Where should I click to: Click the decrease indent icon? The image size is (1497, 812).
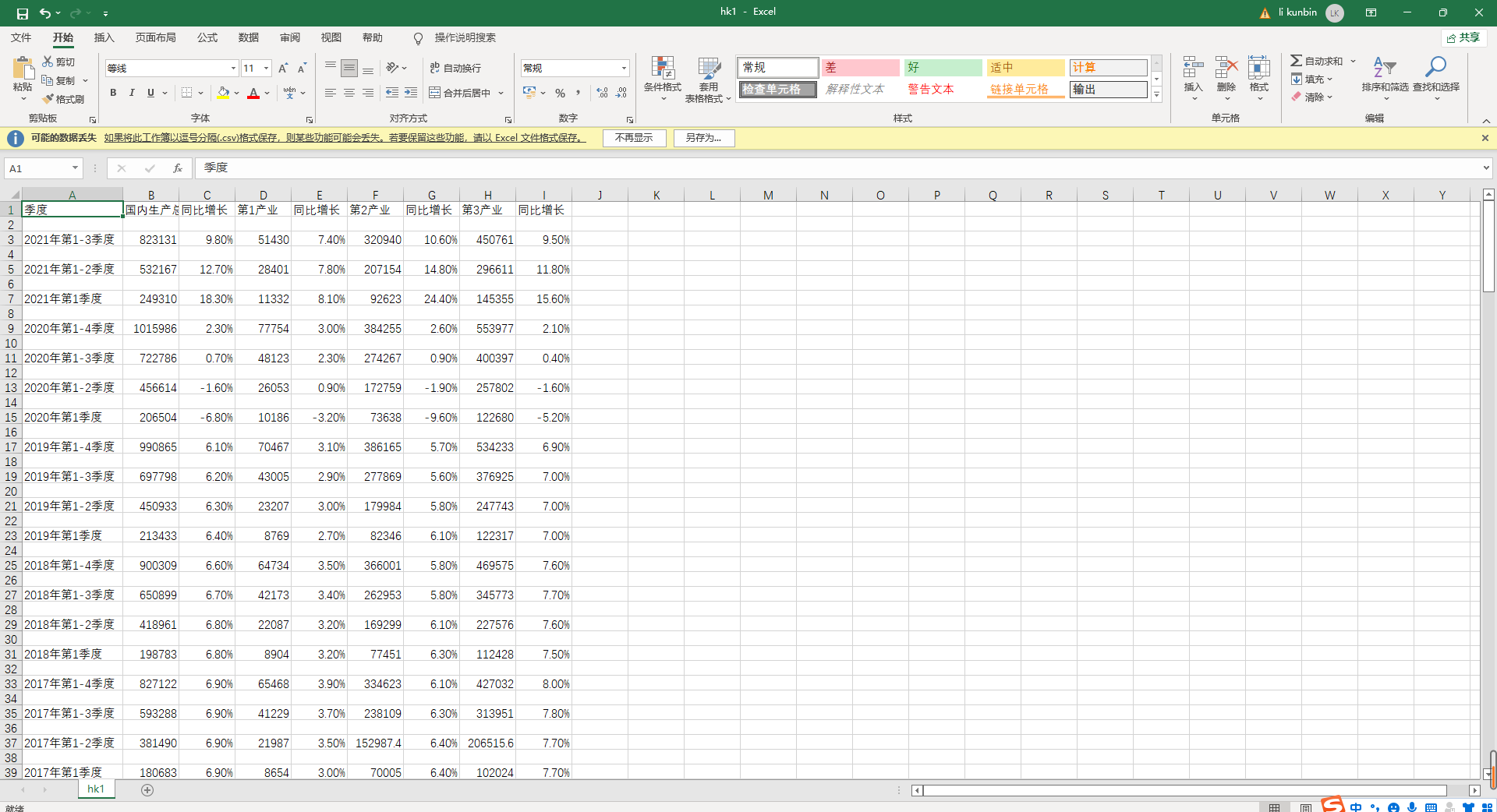click(392, 93)
